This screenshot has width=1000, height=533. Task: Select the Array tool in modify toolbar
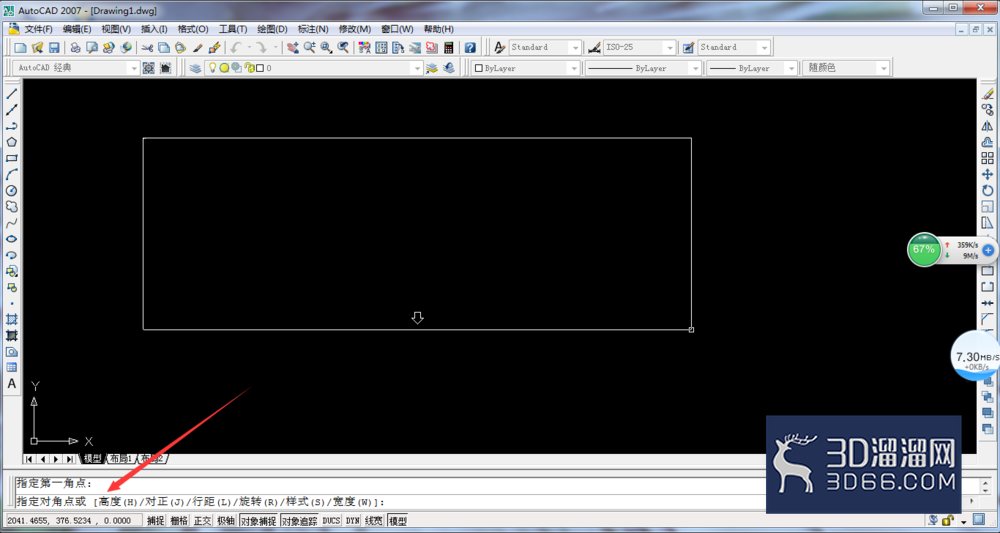point(987,158)
